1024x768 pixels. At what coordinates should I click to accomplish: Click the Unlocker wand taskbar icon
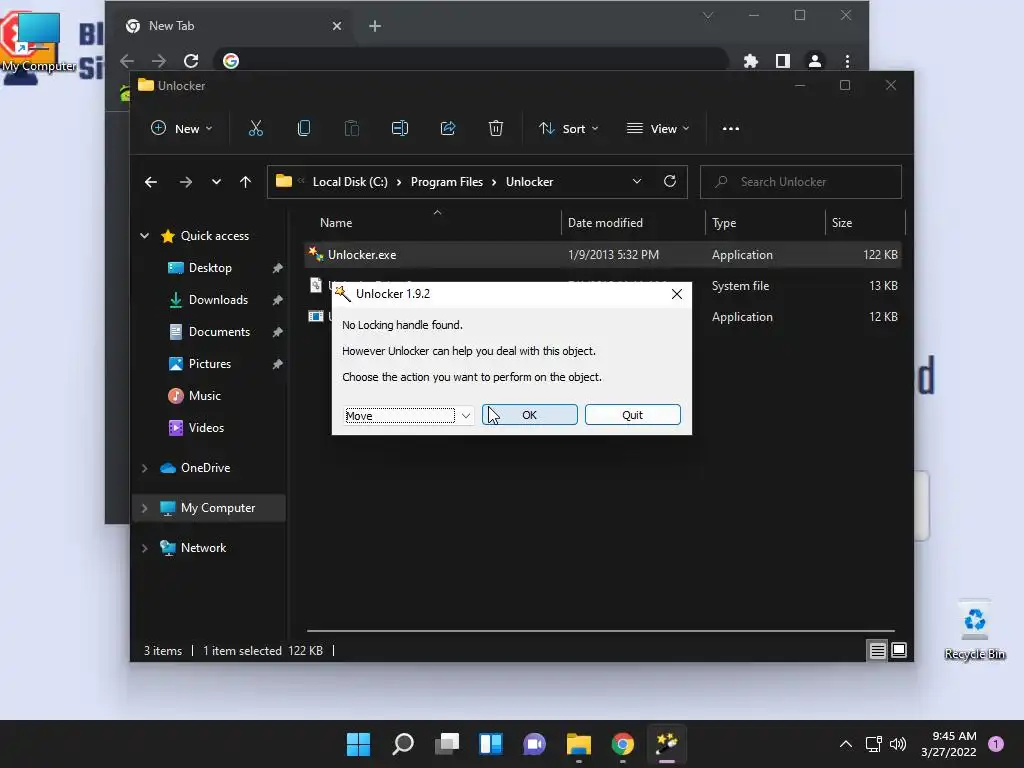(x=667, y=744)
